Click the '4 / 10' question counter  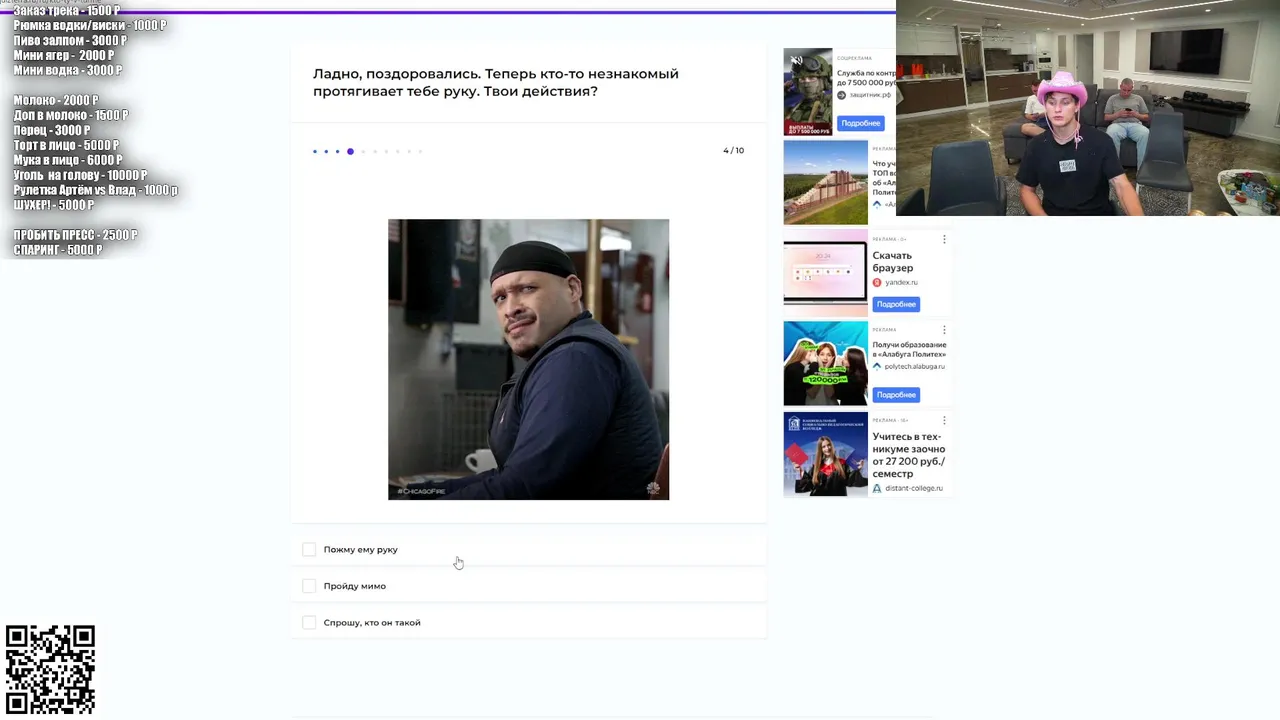[x=733, y=150]
